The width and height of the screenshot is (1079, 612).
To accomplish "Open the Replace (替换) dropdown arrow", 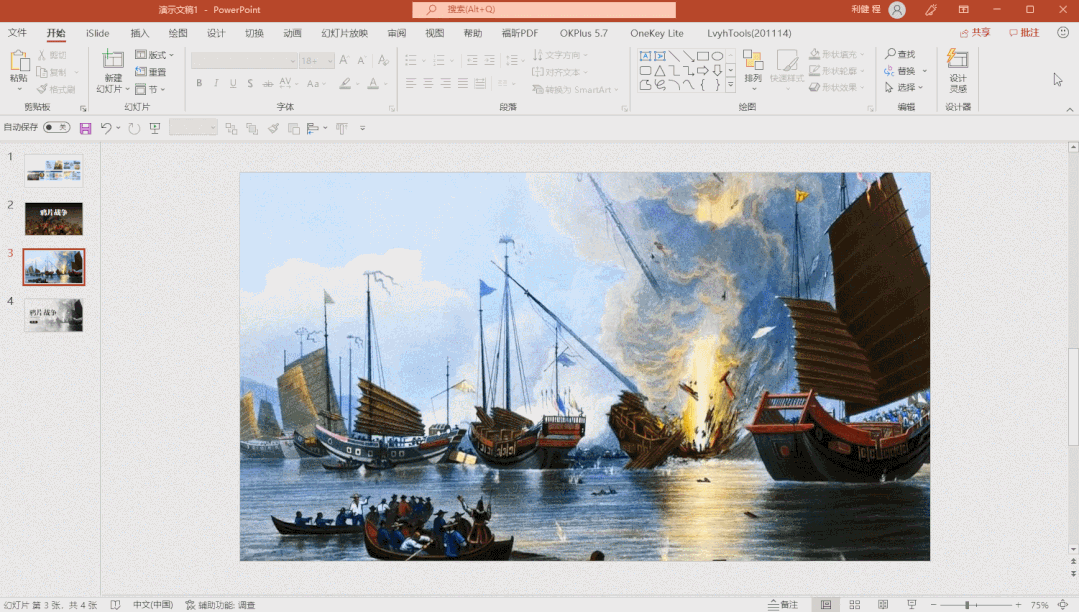I will click(925, 71).
